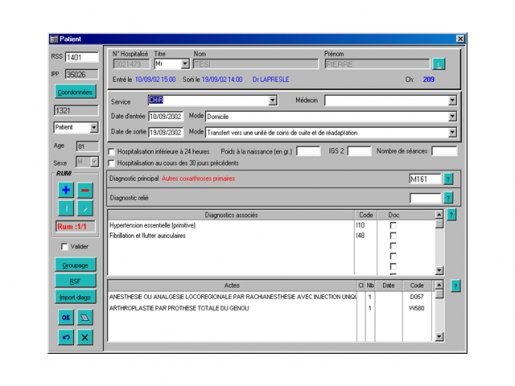This screenshot has width=515, height=386.
Task: Check Hospitalisation au cours des 30 jours précédents
Action: [x=111, y=163]
